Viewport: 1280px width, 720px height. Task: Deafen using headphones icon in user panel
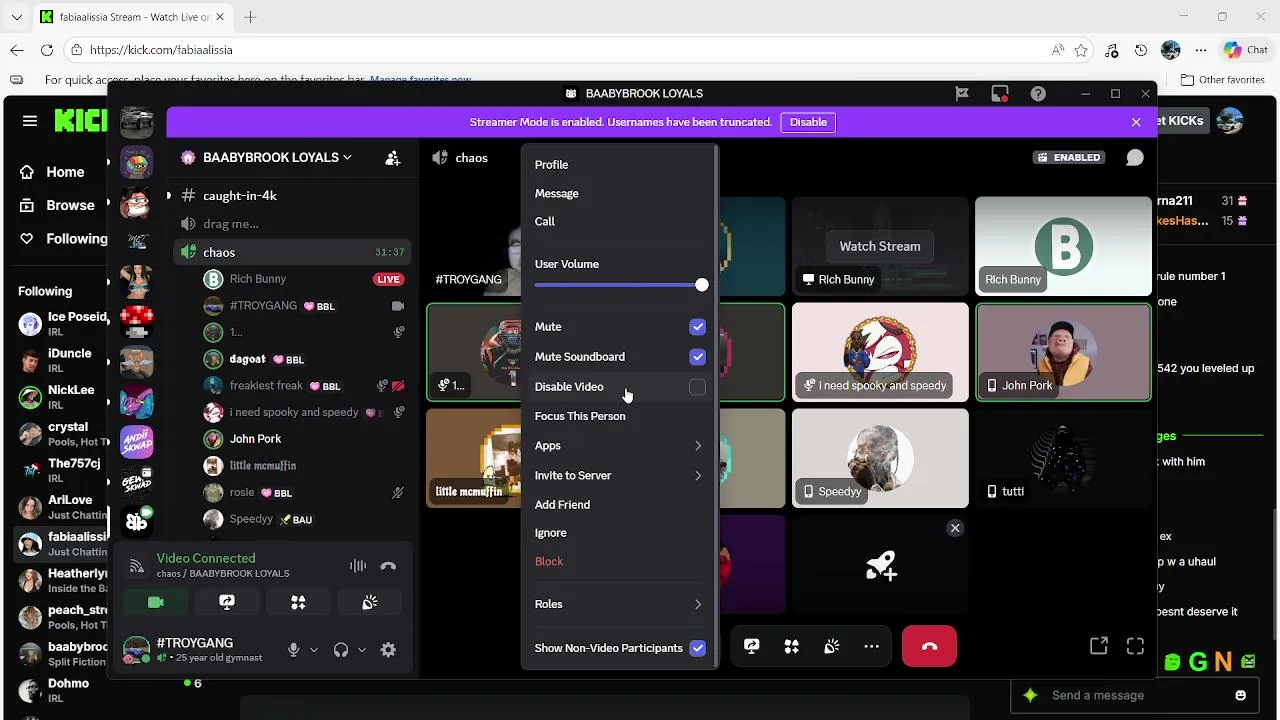tap(341, 650)
